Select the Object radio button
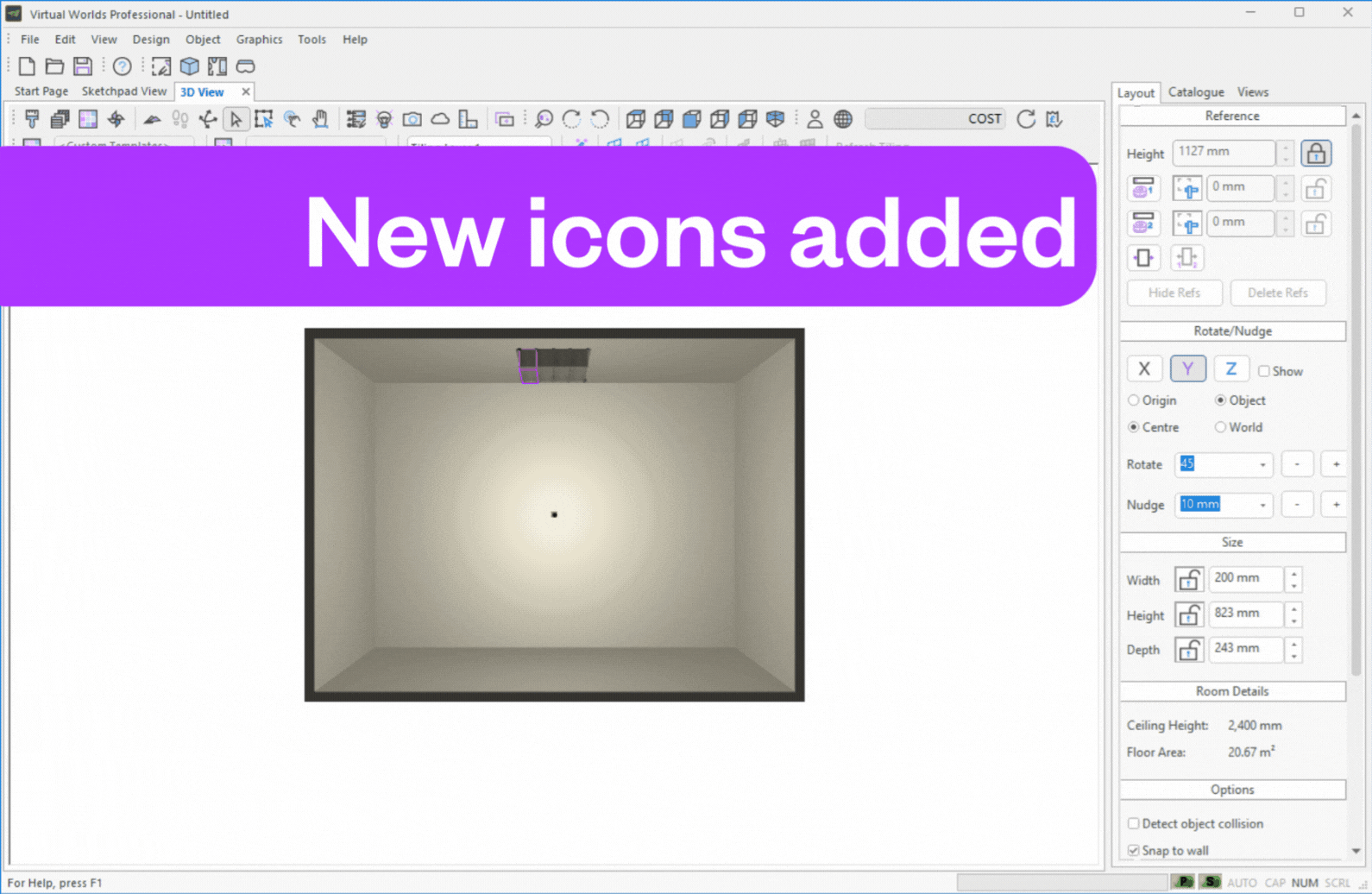This screenshot has height=894, width=1372. pyautogui.click(x=1220, y=400)
